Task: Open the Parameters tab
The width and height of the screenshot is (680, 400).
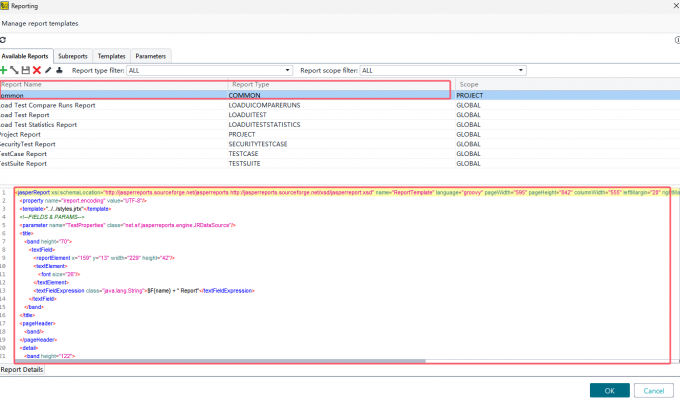Action: coord(151,56)
